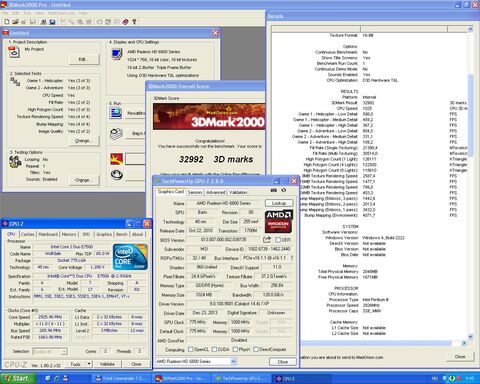The image size is (480, 384).
Task: Open the Bench tab in CPU-Z
Action: coord(122,234)
